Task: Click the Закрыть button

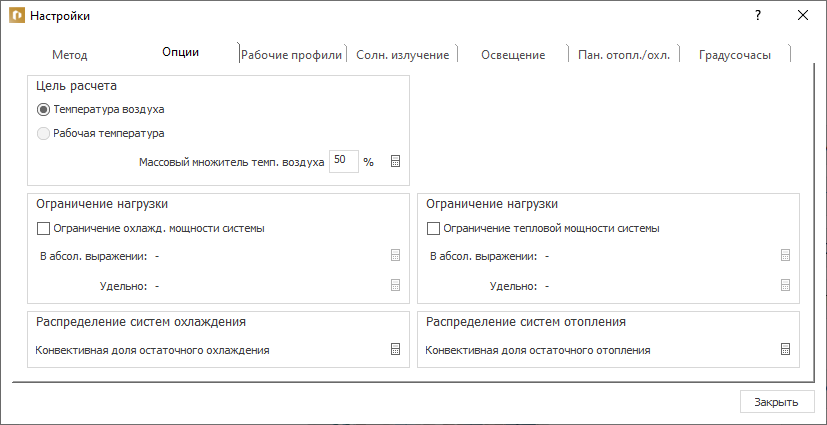Action: (777, 402)
